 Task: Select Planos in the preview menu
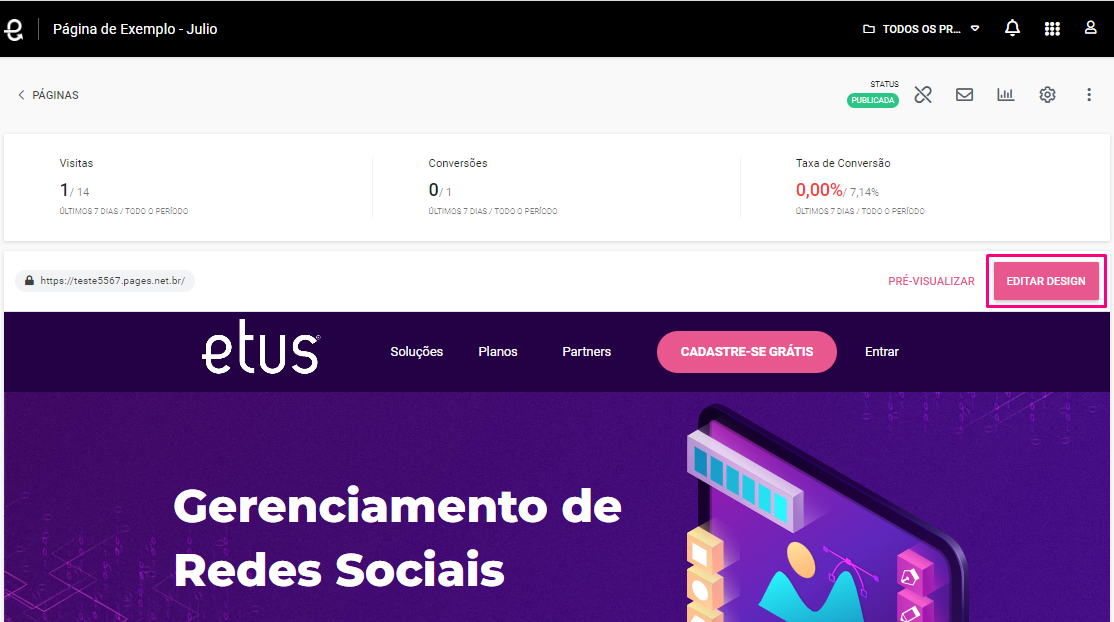pos(497,352)
